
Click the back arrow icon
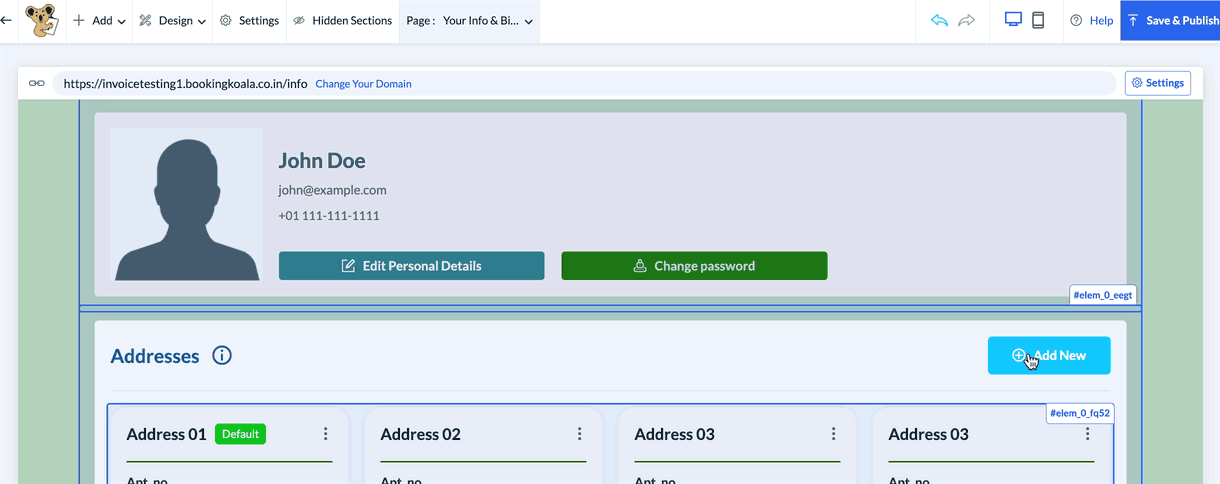[x=6, y=20]
